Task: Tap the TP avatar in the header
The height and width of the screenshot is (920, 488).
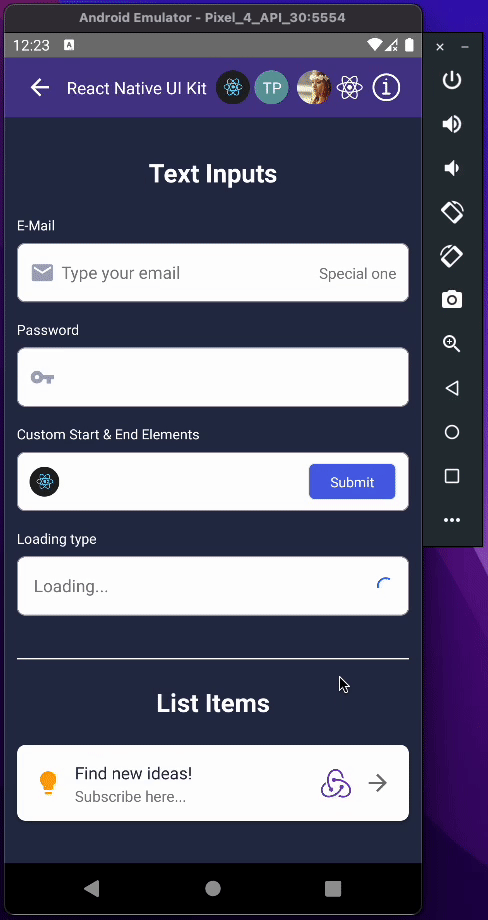Action: tap(272, 88)
